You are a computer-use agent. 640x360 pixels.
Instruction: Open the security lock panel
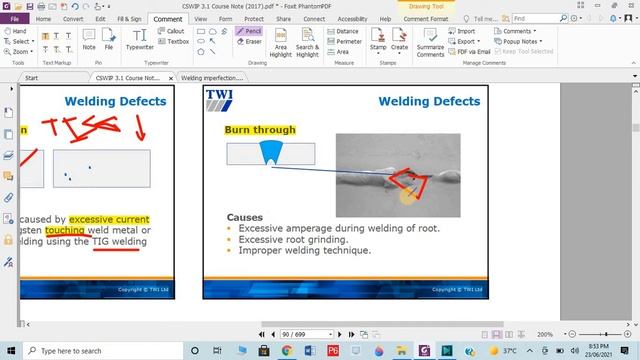point(8,240)
